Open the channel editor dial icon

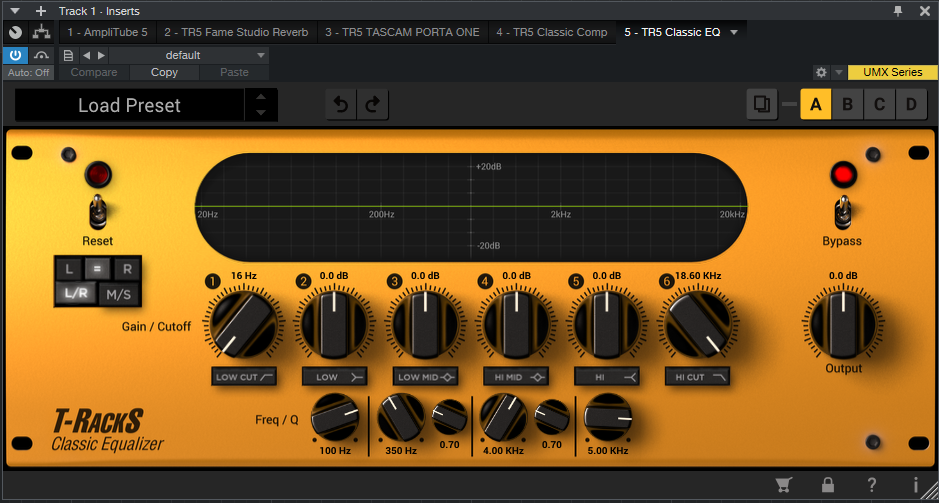pyautogui.click(x=16, y=32)
